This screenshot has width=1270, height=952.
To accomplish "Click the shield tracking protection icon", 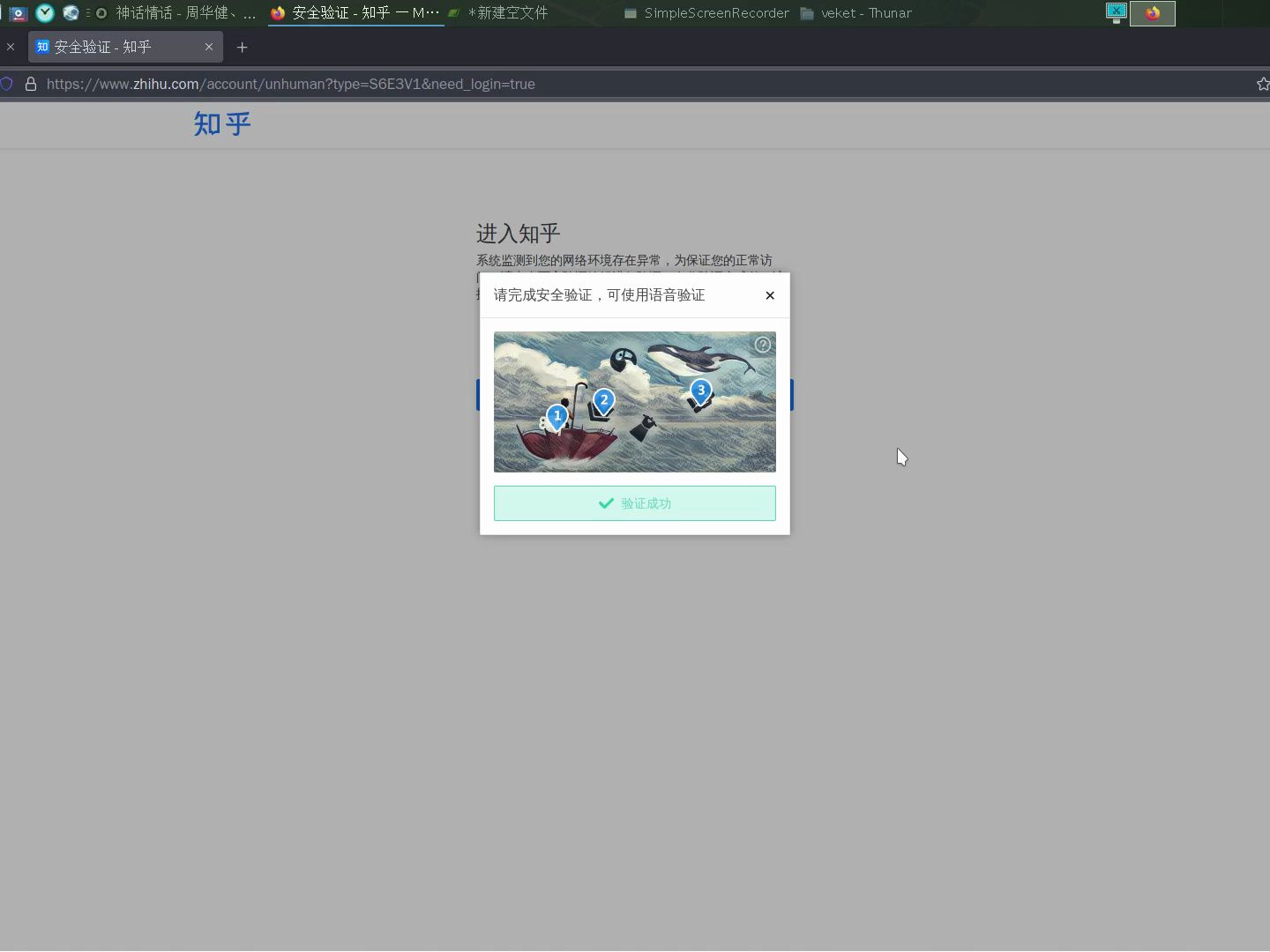I will pyautogui.click(x=6, y=84).
